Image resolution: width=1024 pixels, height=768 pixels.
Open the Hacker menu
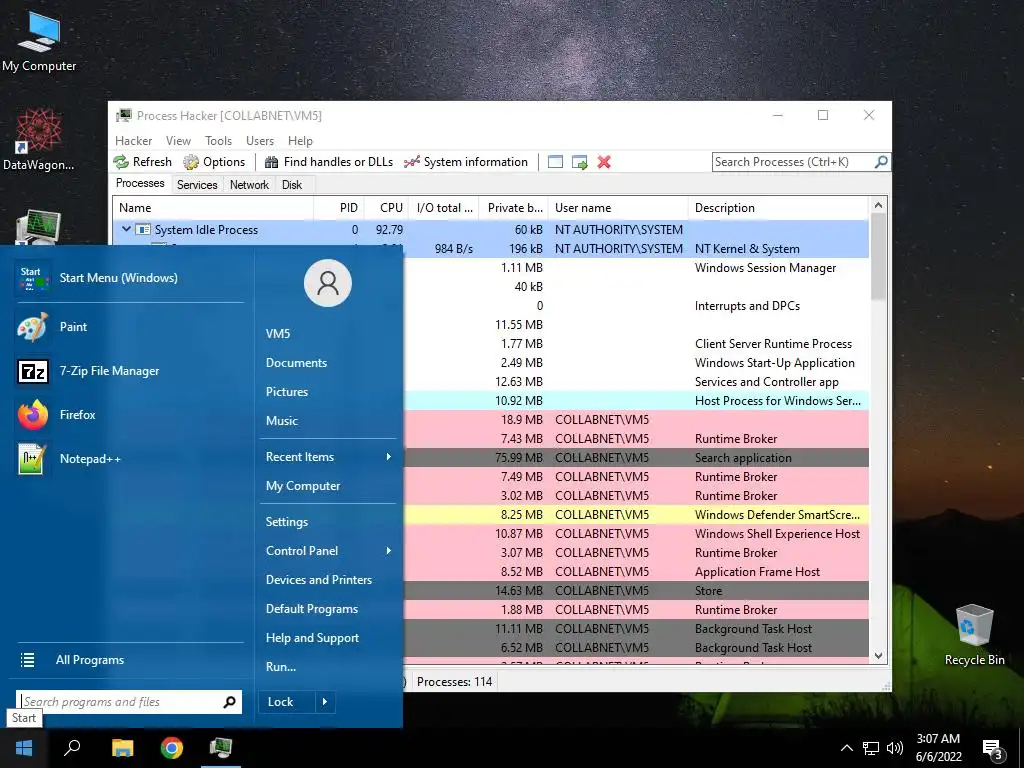click(x=133, y=140)
